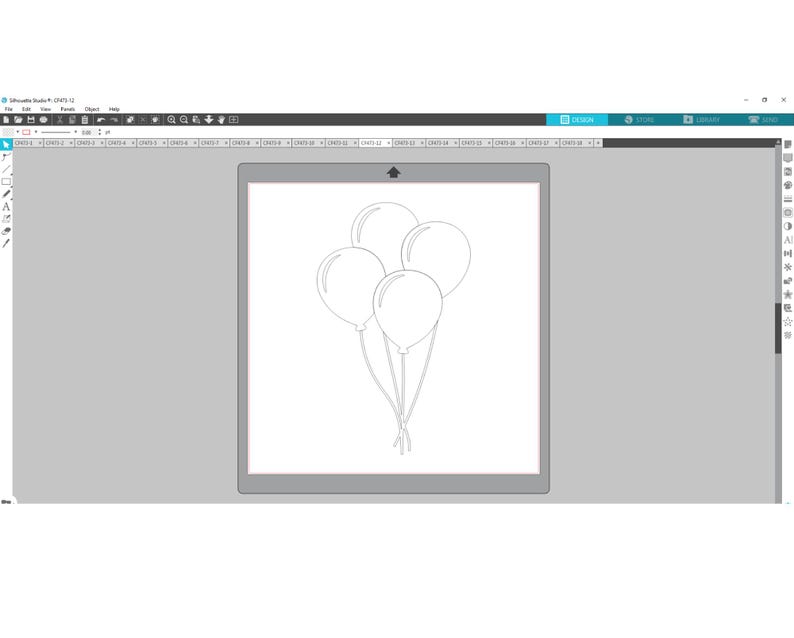
Task: Open the solid star panel icon
Action: tap(788, 295)
